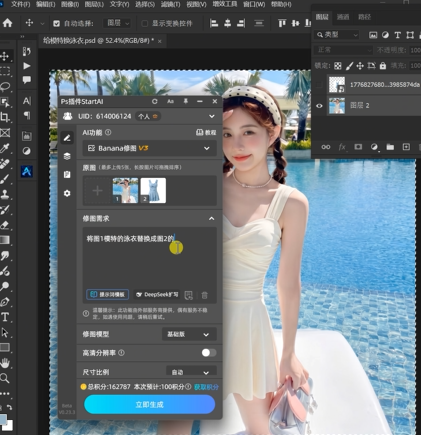421x435 pixels.
Task: Toggle lock position icon in Layers panel
Action: click(360, 66)
